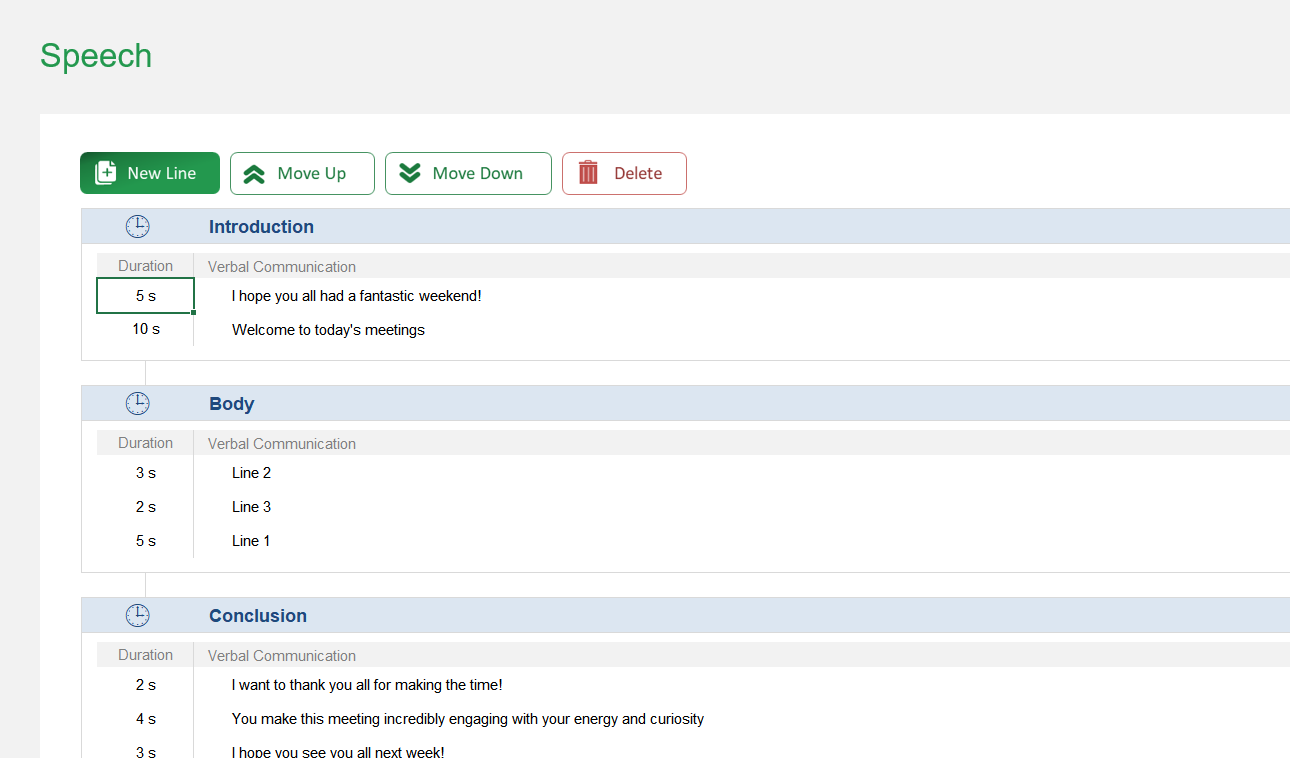Click the red Delete button

click(x=624, y=173)
